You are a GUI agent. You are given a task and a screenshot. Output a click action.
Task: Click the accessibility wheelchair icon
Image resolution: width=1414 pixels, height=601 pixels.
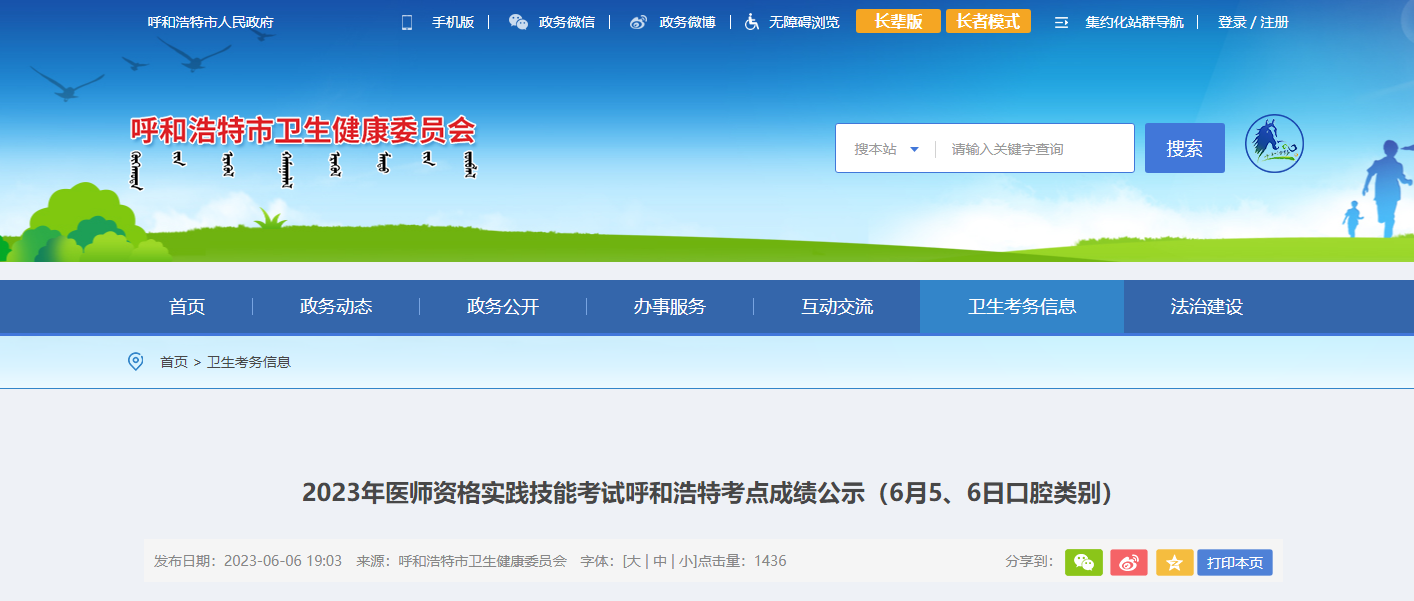752,22
